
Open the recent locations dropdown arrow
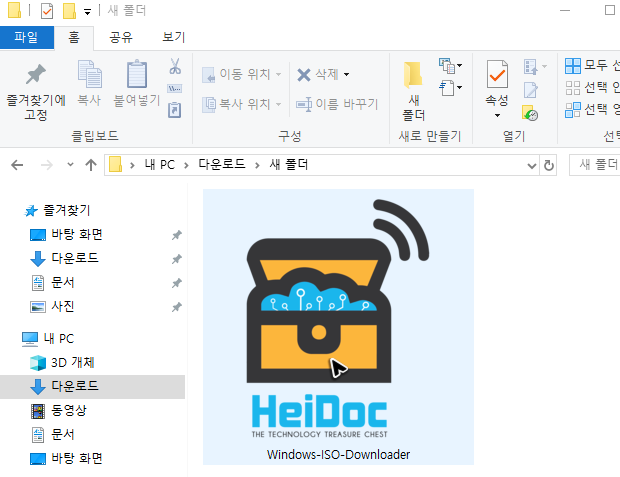click(x=70, y=164)
